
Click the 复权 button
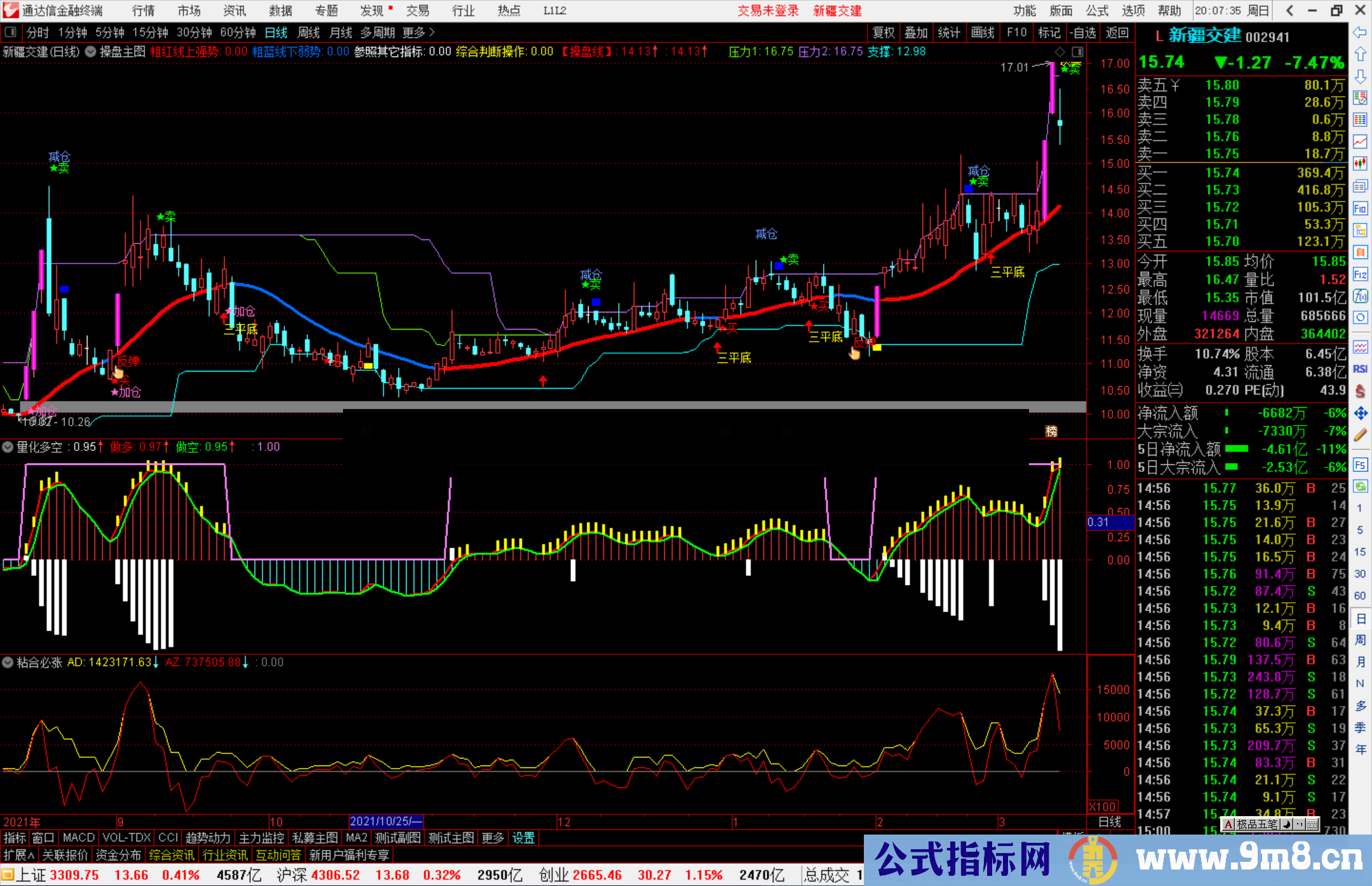point(883,32)
